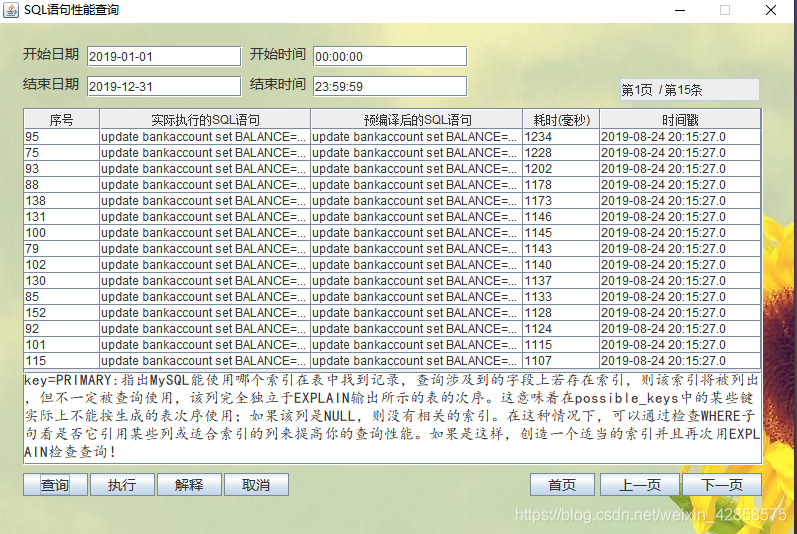Click the 预编译后的SQL语句 column header

[416, 120]
